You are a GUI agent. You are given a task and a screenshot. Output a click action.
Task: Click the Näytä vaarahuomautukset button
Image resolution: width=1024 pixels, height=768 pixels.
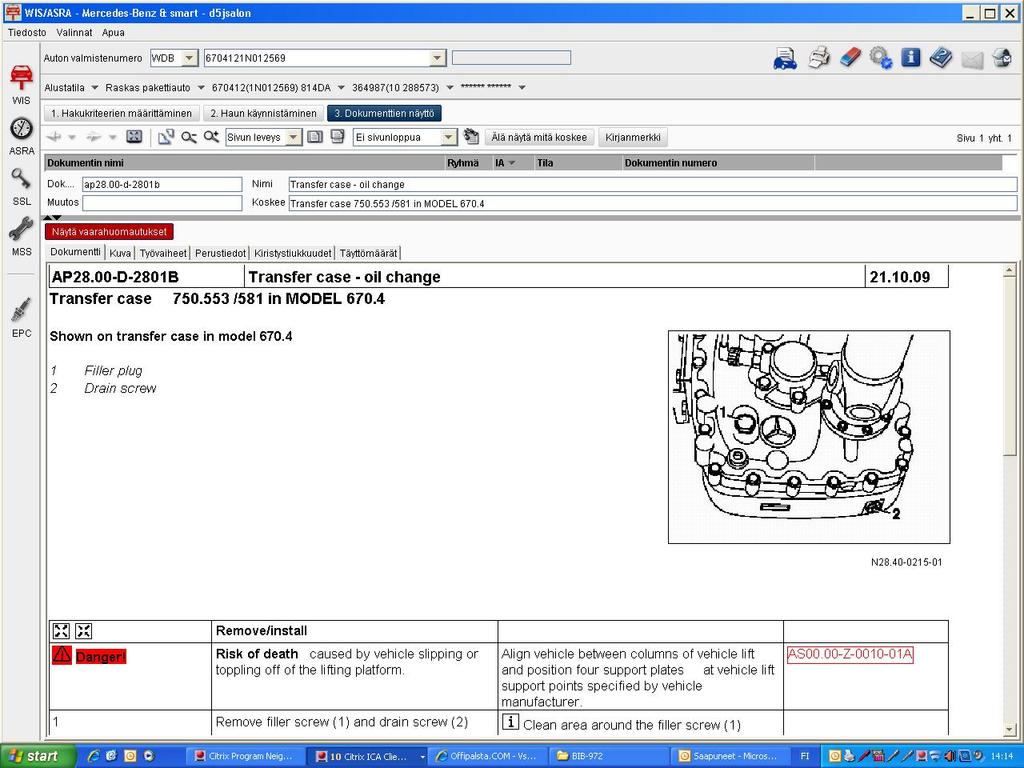tap(109, 232)
